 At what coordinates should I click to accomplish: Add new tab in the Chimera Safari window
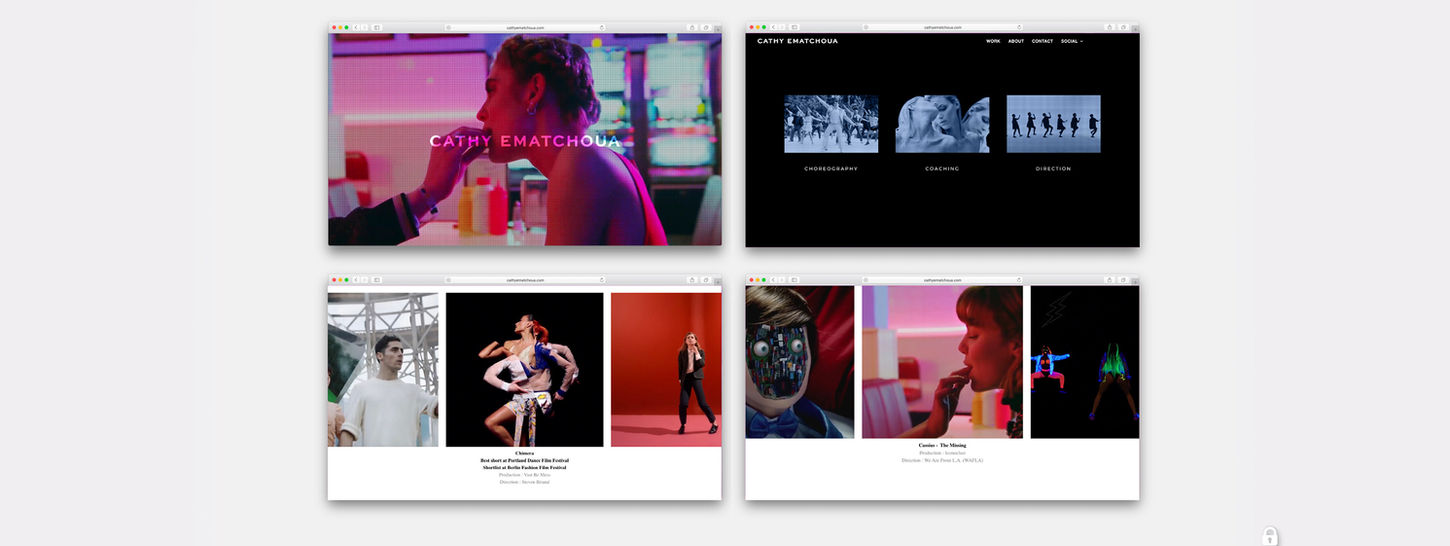tap(718, 281)
